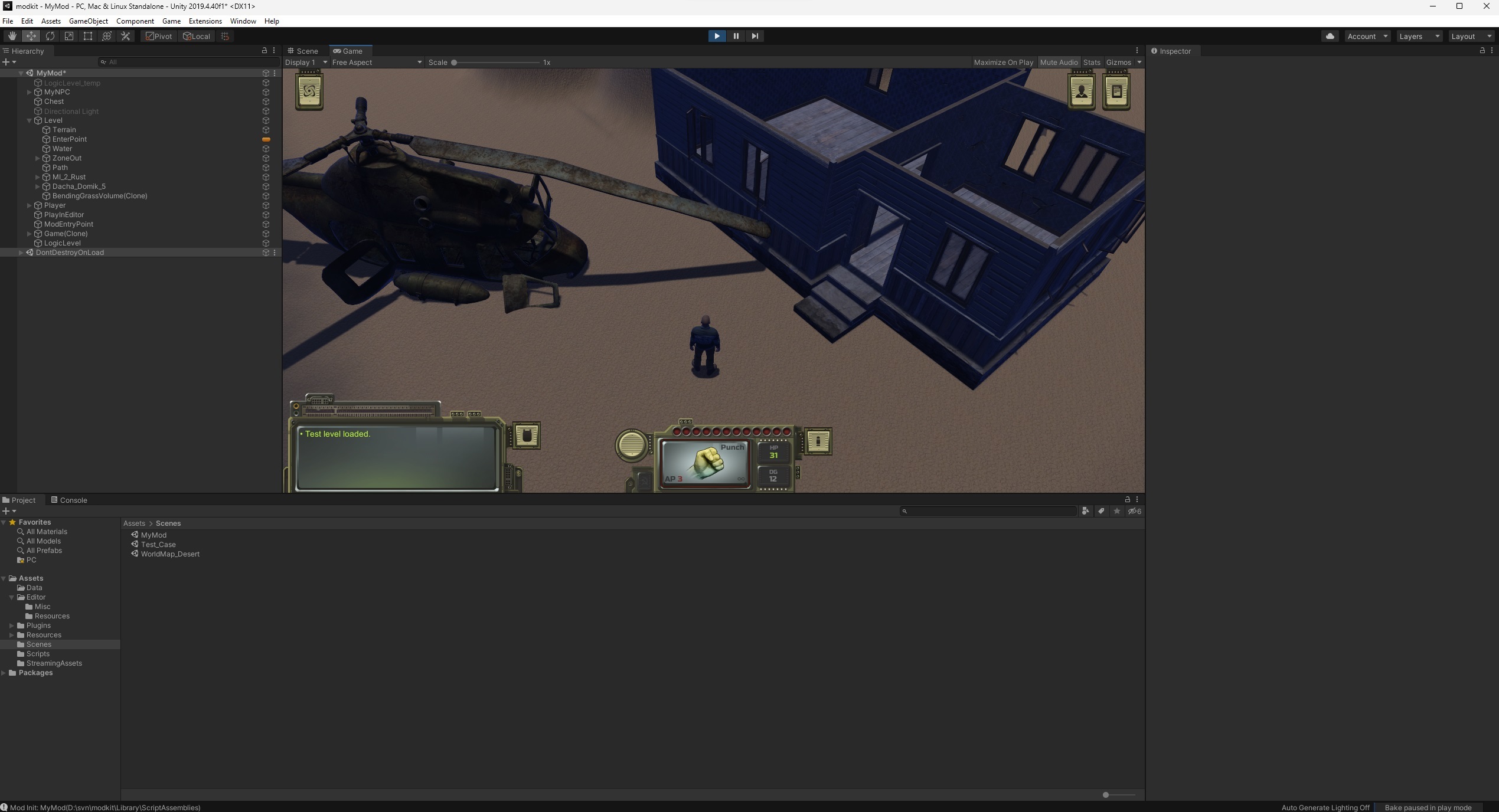This screenshot has width=1499, height=812.
Task: Click the Punch fist weapon slot
Action: [704, 464]
